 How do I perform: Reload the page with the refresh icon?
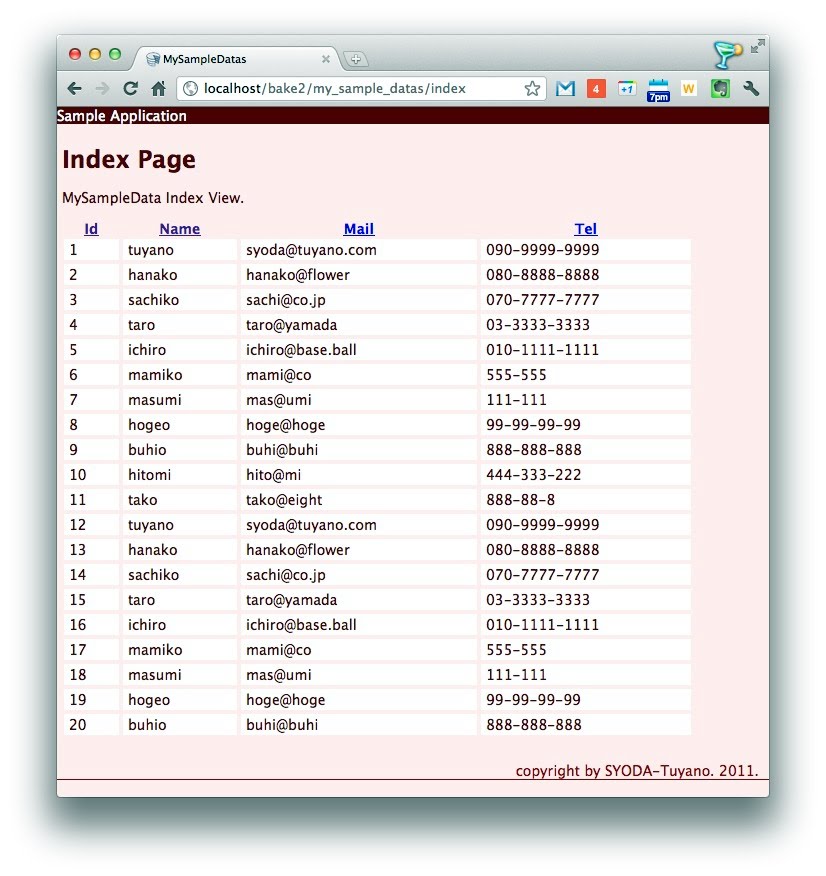pyautogui.click(x=130, y=88)
